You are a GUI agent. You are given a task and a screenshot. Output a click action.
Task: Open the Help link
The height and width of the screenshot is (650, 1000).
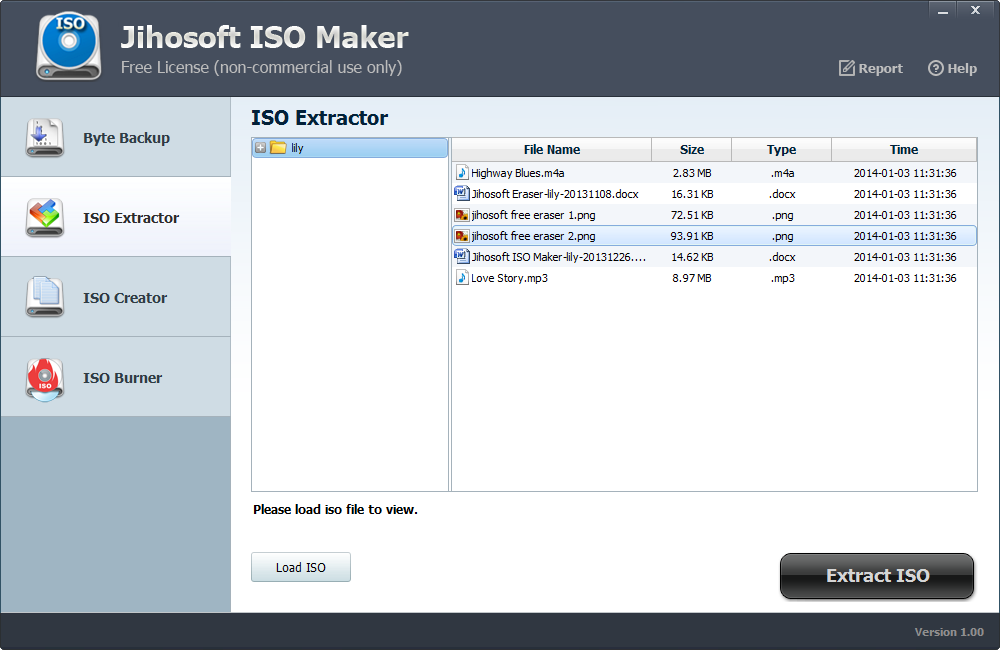tap(952, 68)
